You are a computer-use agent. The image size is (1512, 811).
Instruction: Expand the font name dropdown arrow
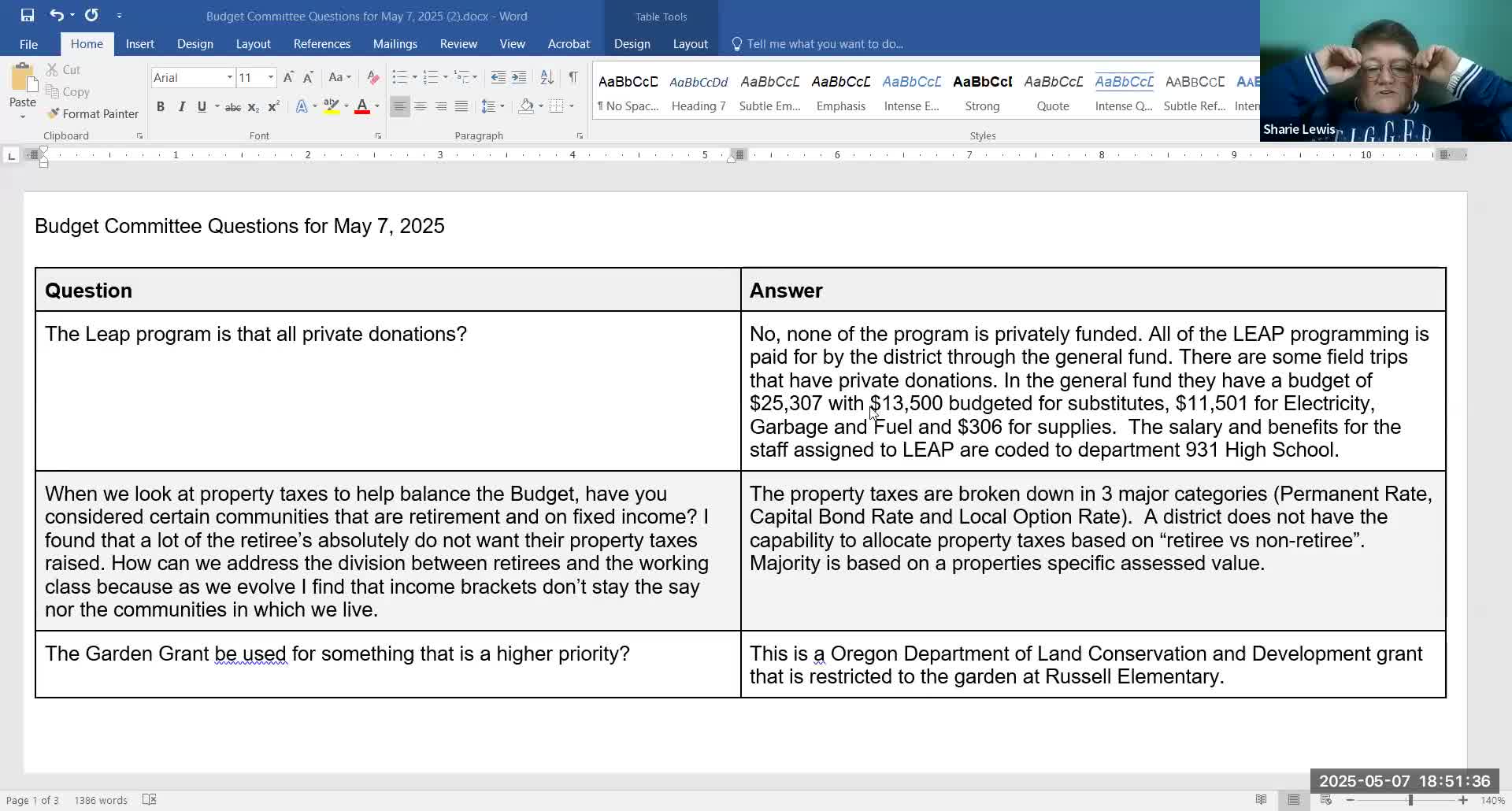click(x=230, y=77)
